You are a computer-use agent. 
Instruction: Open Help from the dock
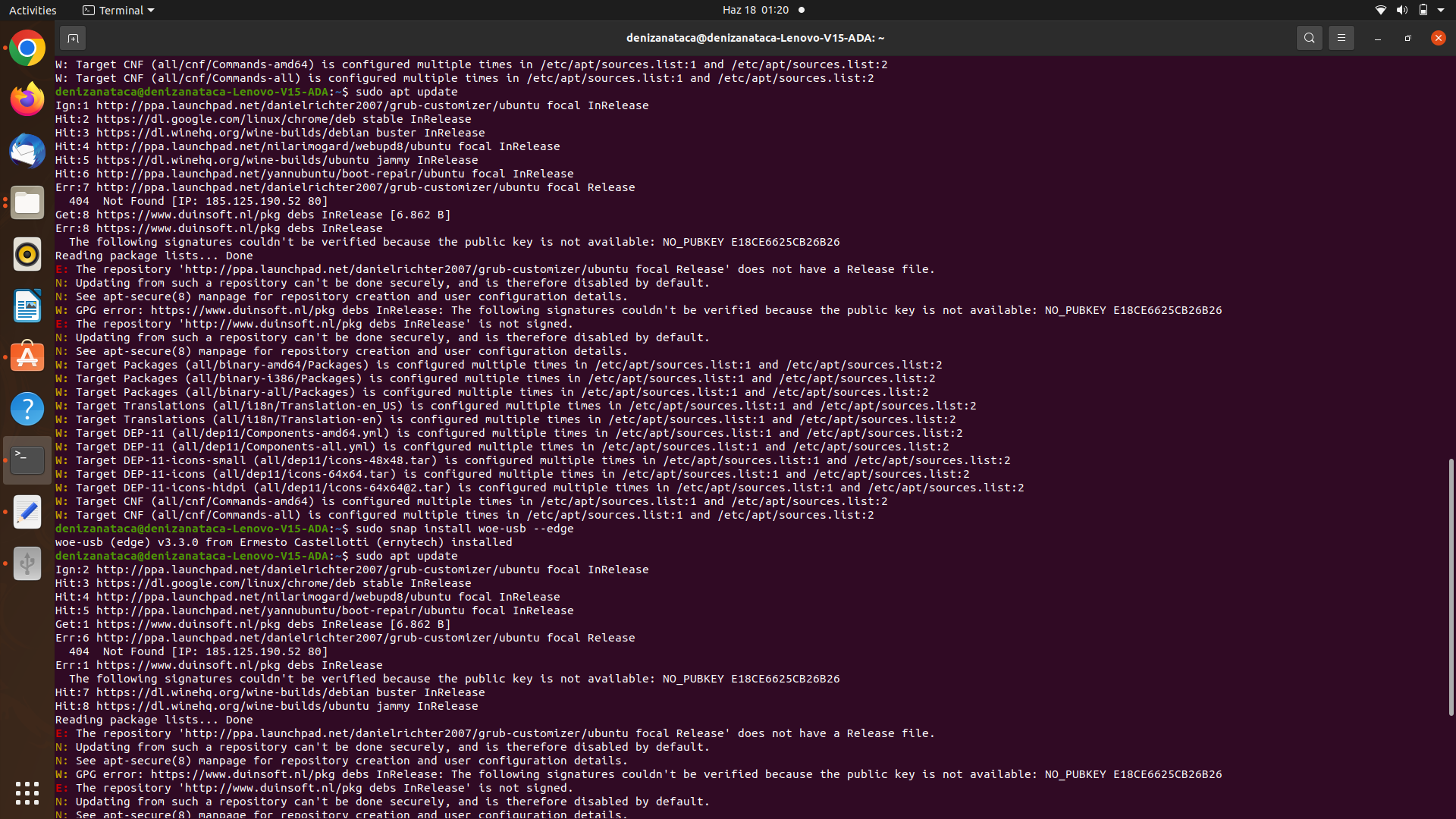(x=27, y=409)
